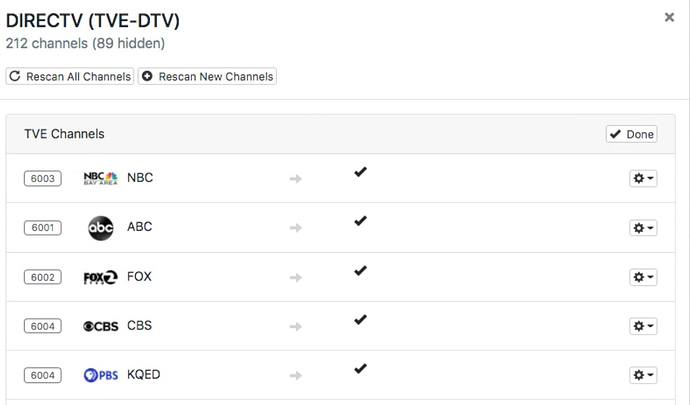Select channel number badge 6003
Image resolution: width=690 pixels, height=405 pixels.
click(x=43, y=179)
